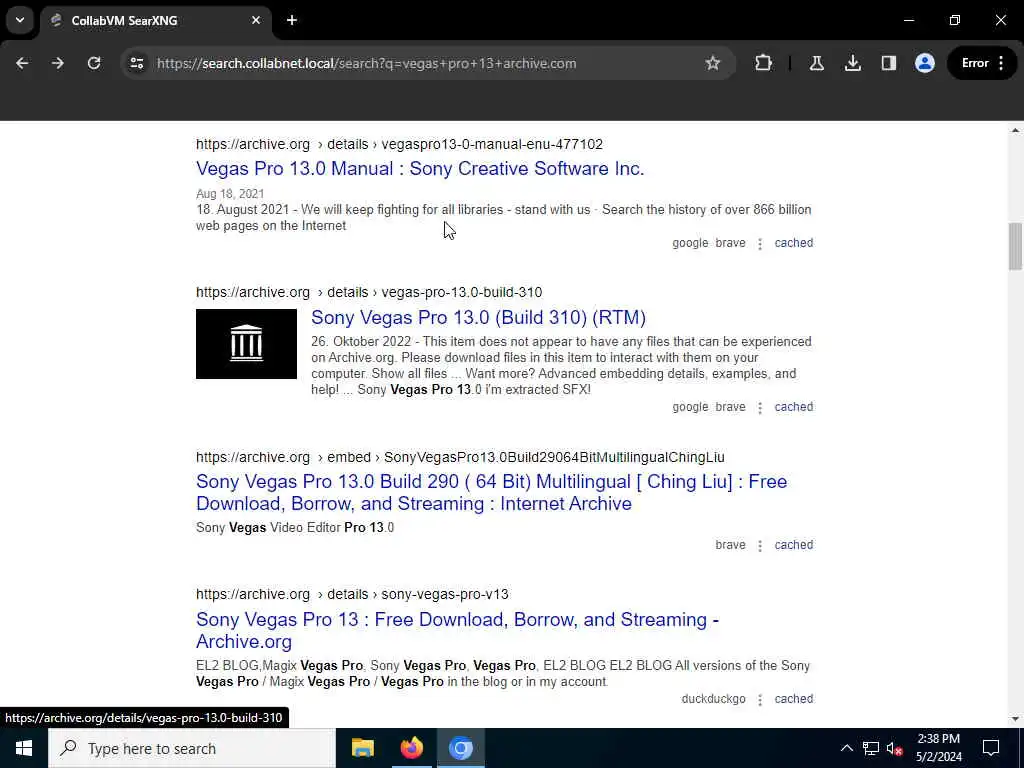
Task: Click google engine label on Manual result
Action: tap(690, 243)
